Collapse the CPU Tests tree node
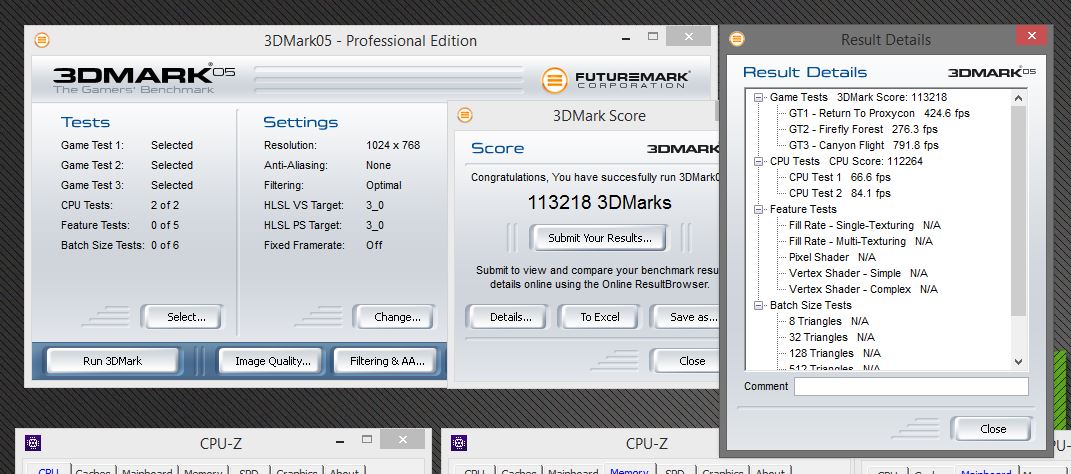Screen dimensions: 1071x474 click(x=758, y=162)
